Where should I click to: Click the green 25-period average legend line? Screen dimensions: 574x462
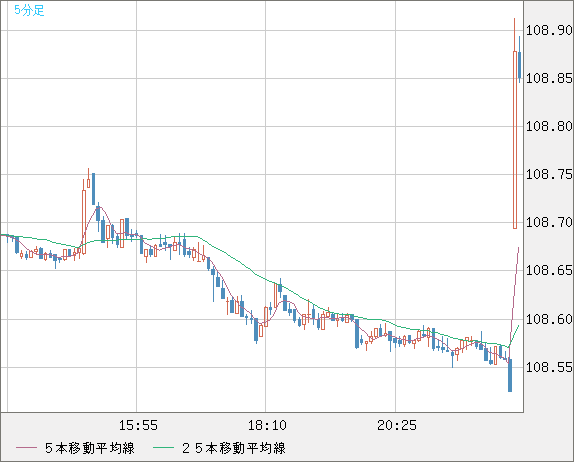[163, 448]
